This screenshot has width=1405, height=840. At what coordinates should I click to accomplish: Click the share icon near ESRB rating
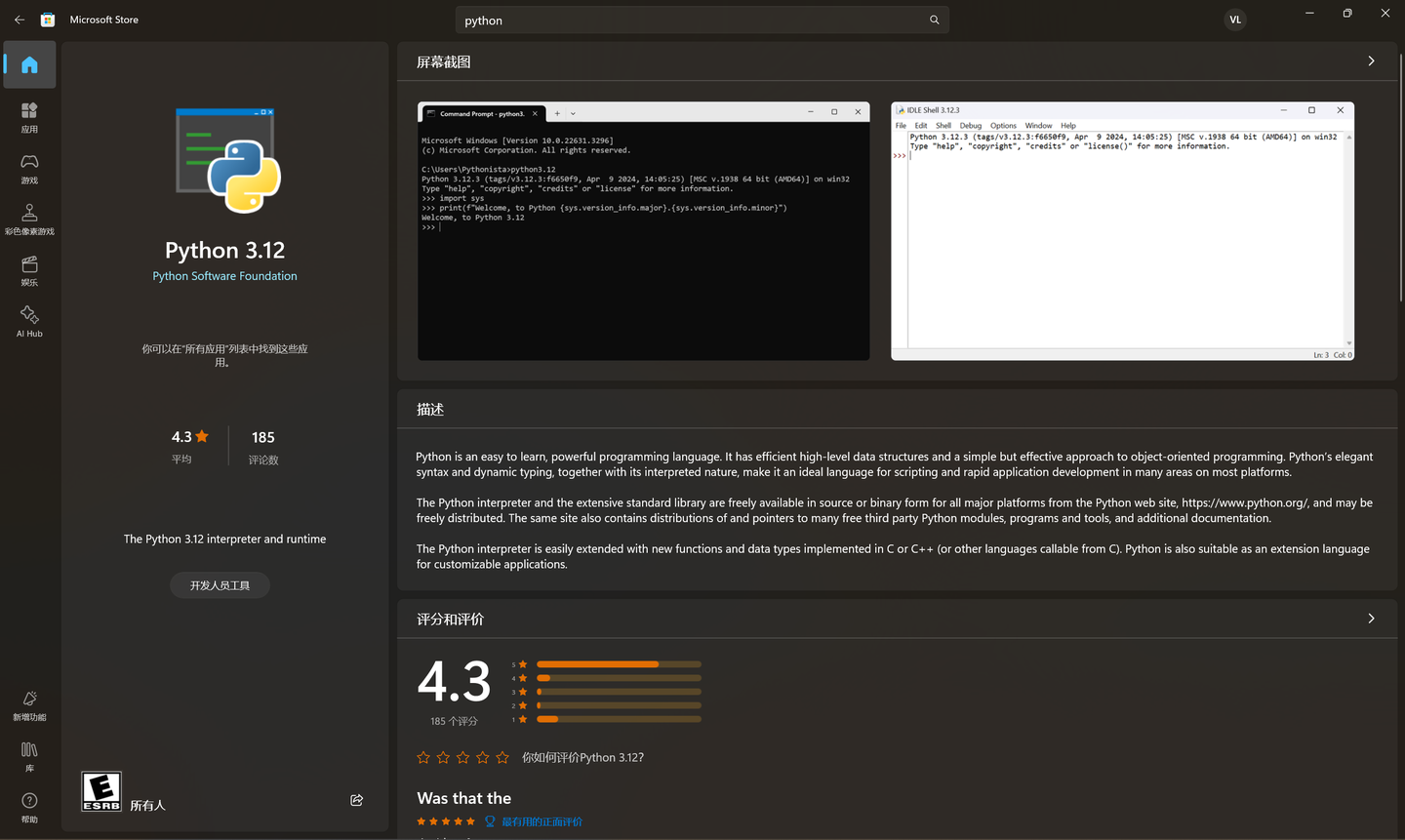[x=356, y=800]
